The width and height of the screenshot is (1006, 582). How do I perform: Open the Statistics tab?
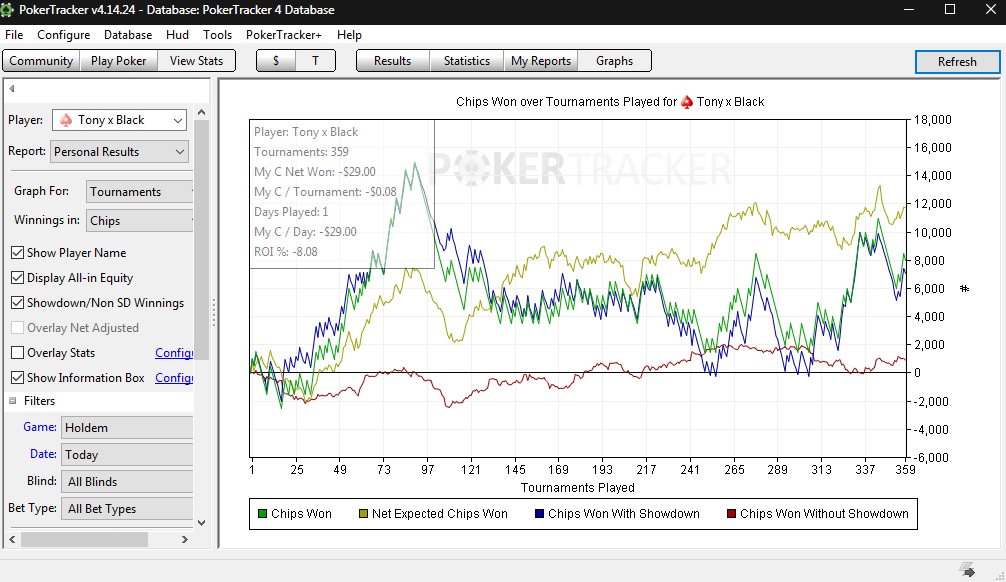pyautogui.click(x=466, y=61)
